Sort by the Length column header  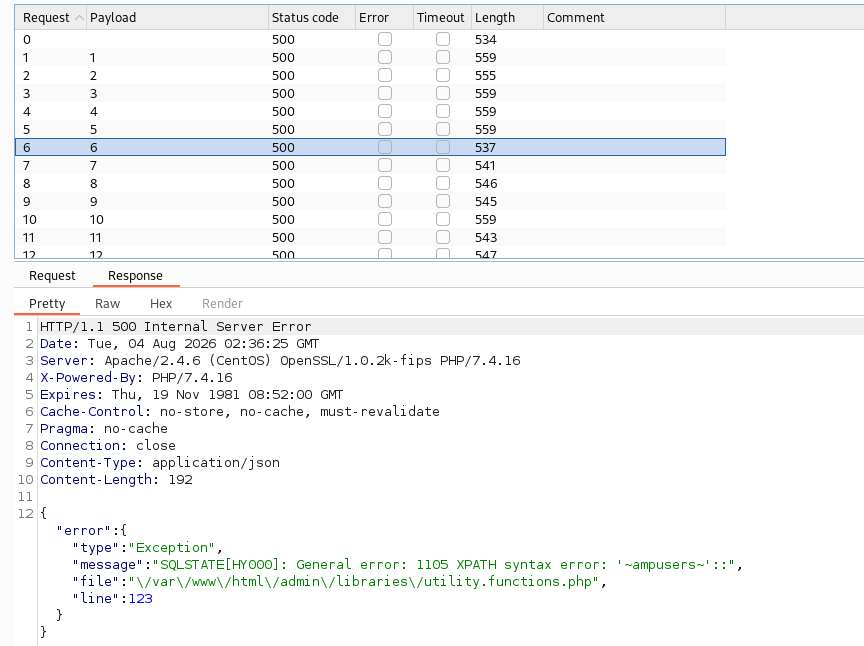coord(507,18)
